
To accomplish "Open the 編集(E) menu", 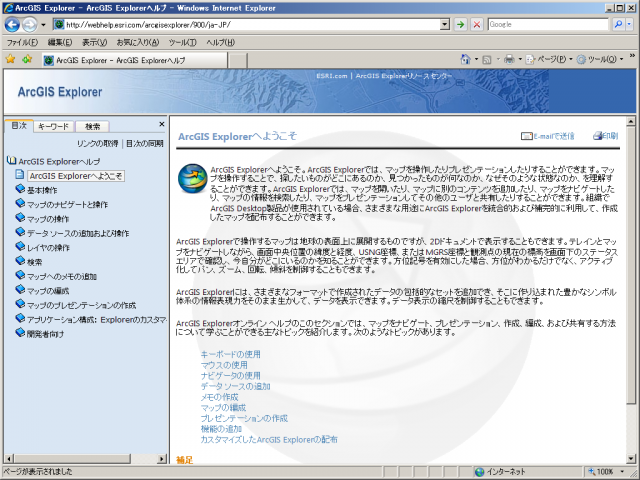I will [60, 42].
